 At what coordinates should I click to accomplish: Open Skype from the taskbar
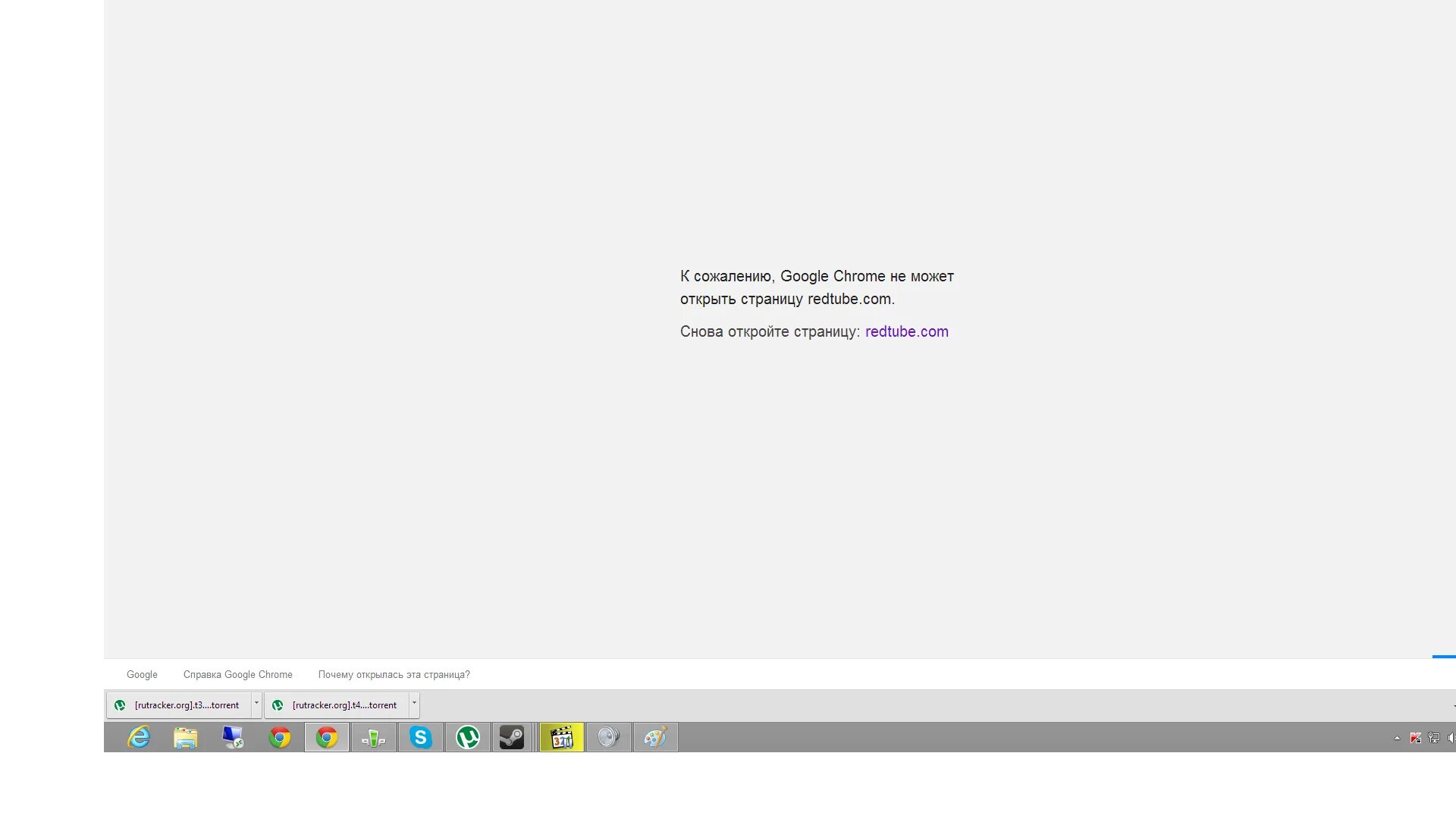[421, 737]
